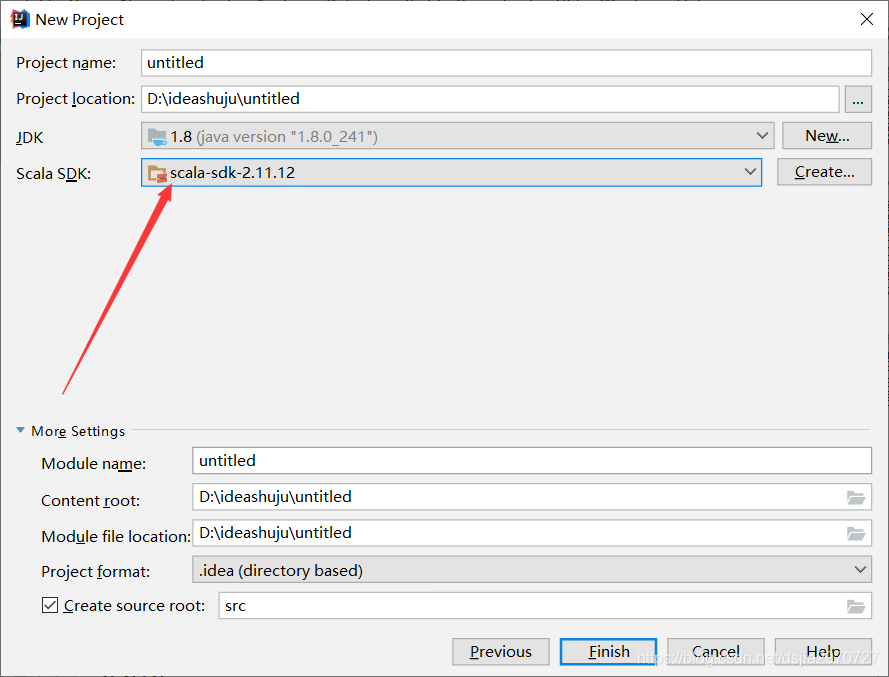Open the Scala SDK dropdown
889x677 pixels.
(x=451, y=172)
